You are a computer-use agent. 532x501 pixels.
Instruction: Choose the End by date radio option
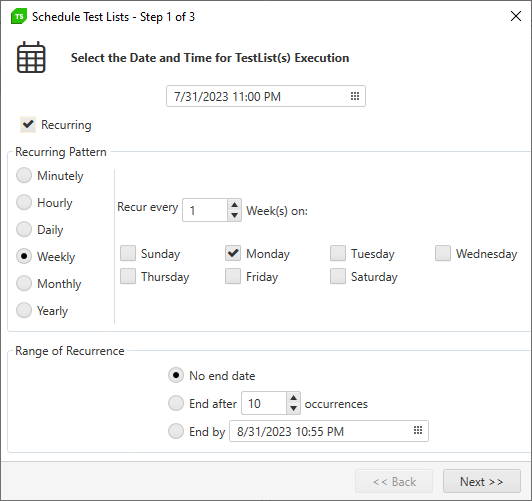click(x=176, y=431)
